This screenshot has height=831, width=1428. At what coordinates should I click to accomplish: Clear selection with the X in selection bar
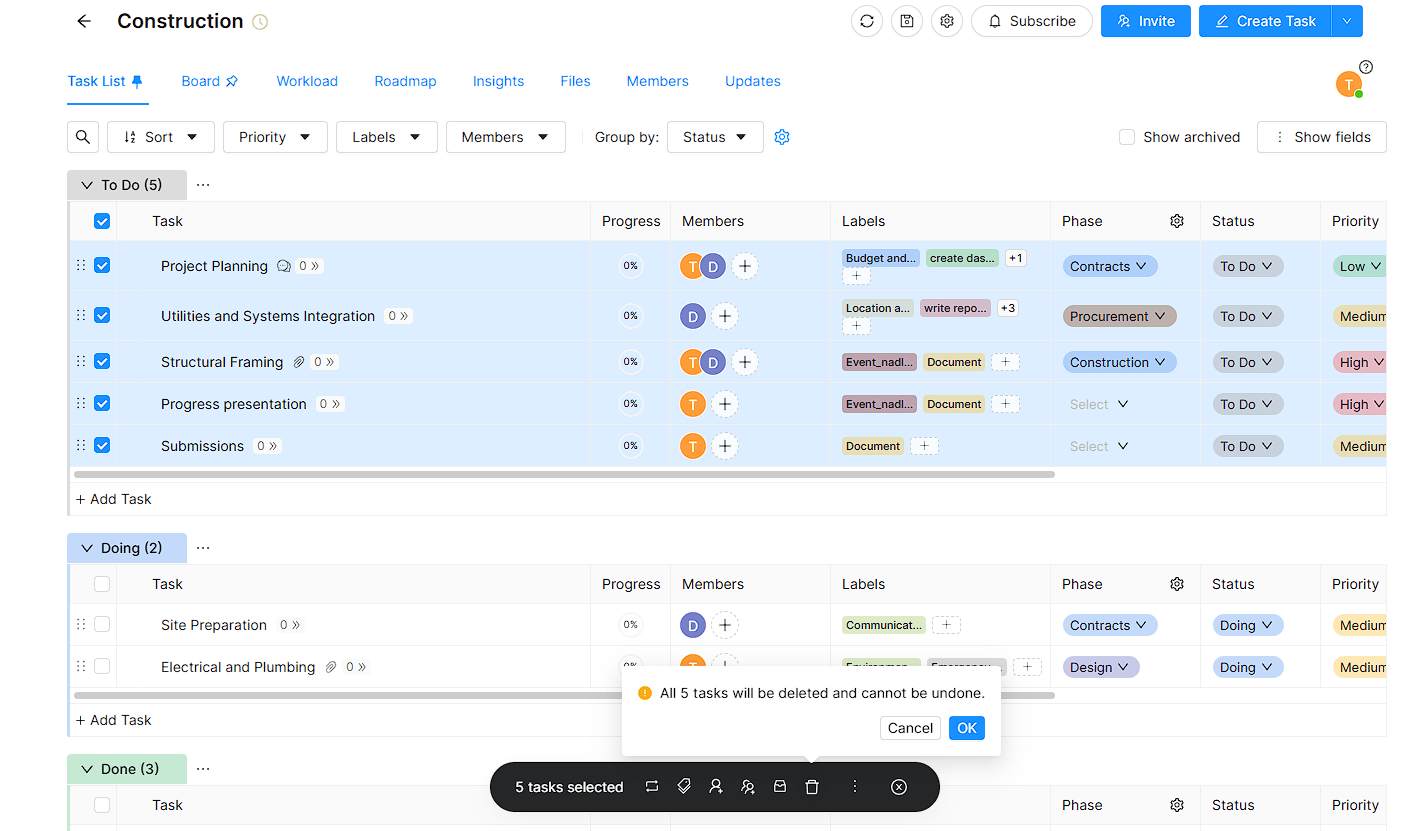tap(899, 787)
